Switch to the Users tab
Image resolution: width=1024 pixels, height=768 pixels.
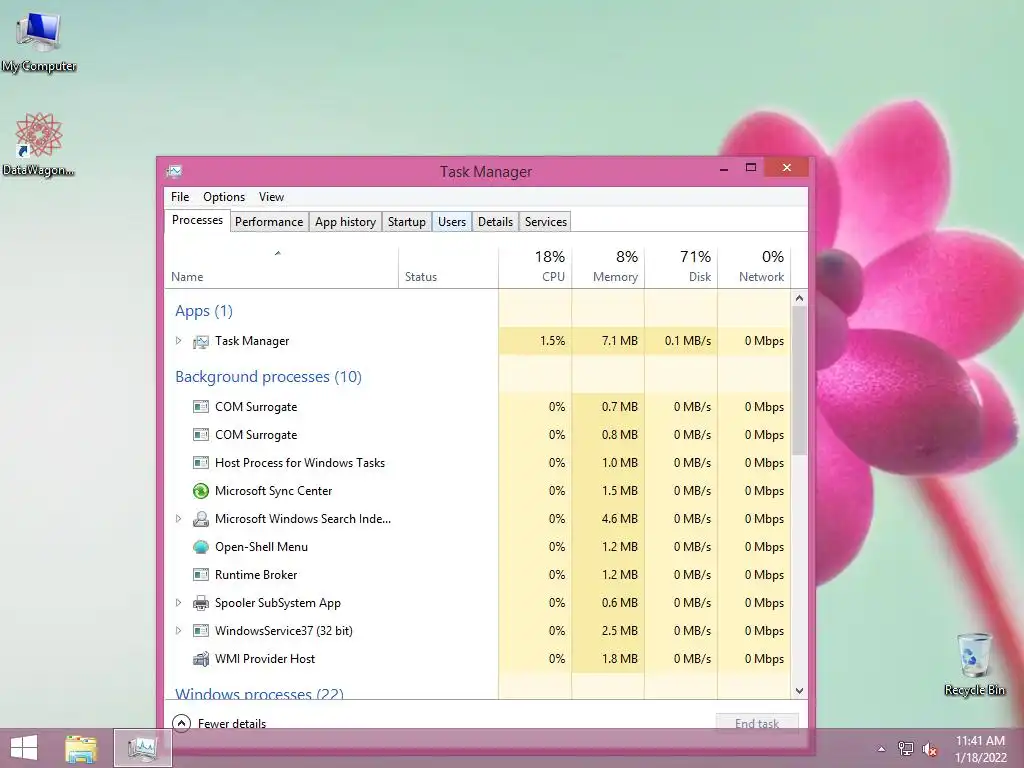(x=452, y=222)
